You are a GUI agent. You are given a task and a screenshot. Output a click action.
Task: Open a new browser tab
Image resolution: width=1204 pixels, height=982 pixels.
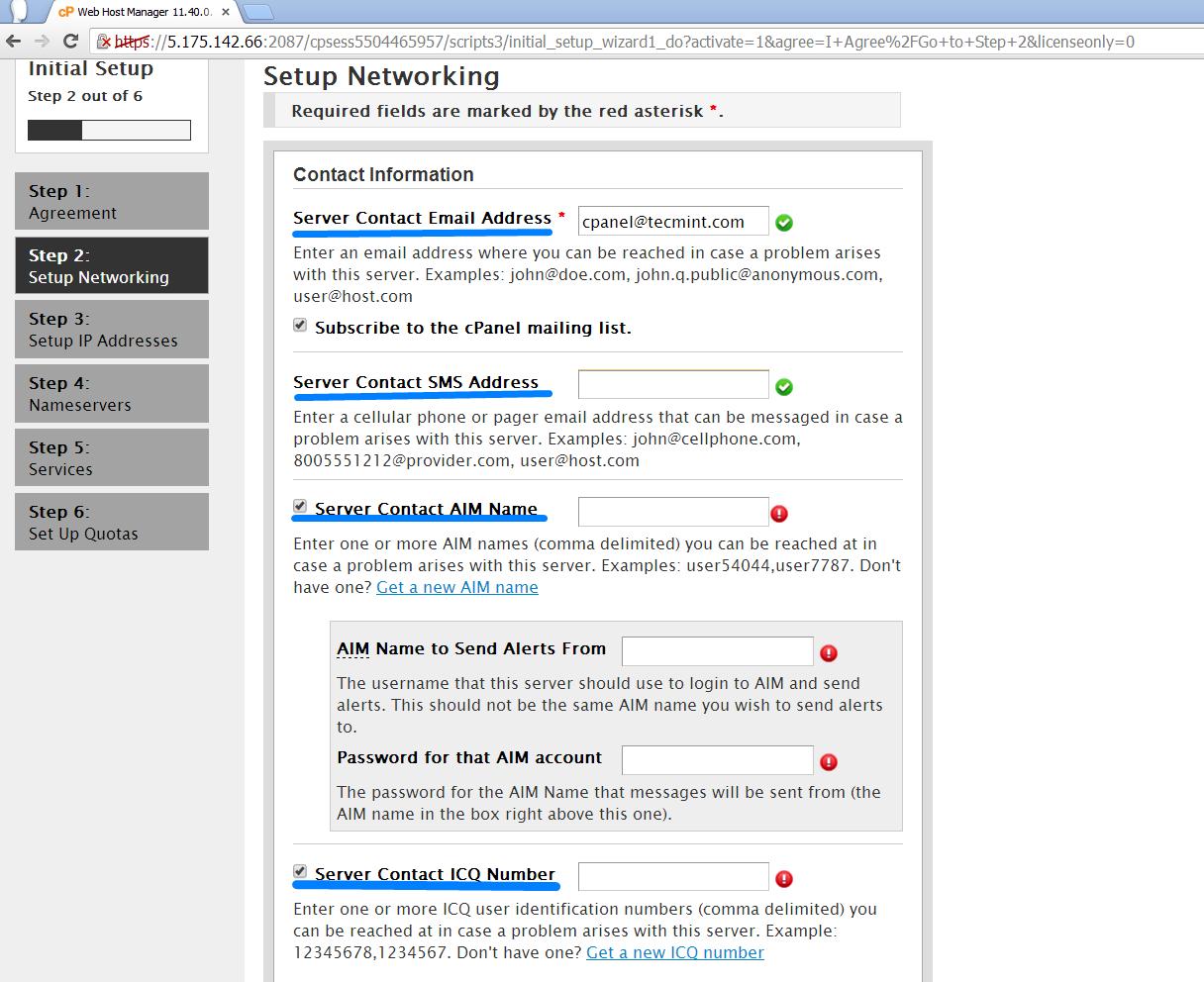pos(257,12)
